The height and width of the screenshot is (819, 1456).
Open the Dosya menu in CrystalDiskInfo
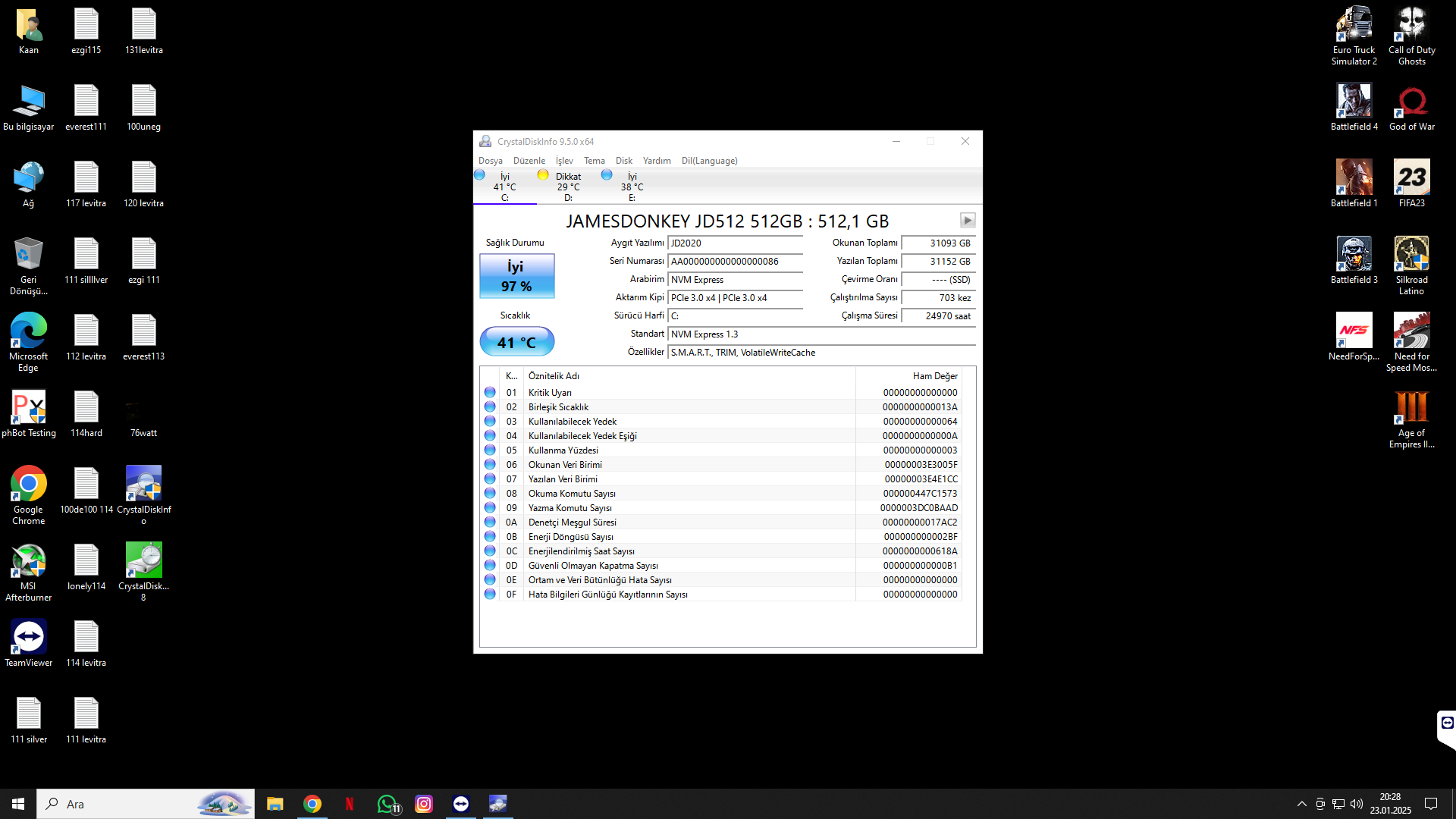pyautogui.click(x=490, y=161)
